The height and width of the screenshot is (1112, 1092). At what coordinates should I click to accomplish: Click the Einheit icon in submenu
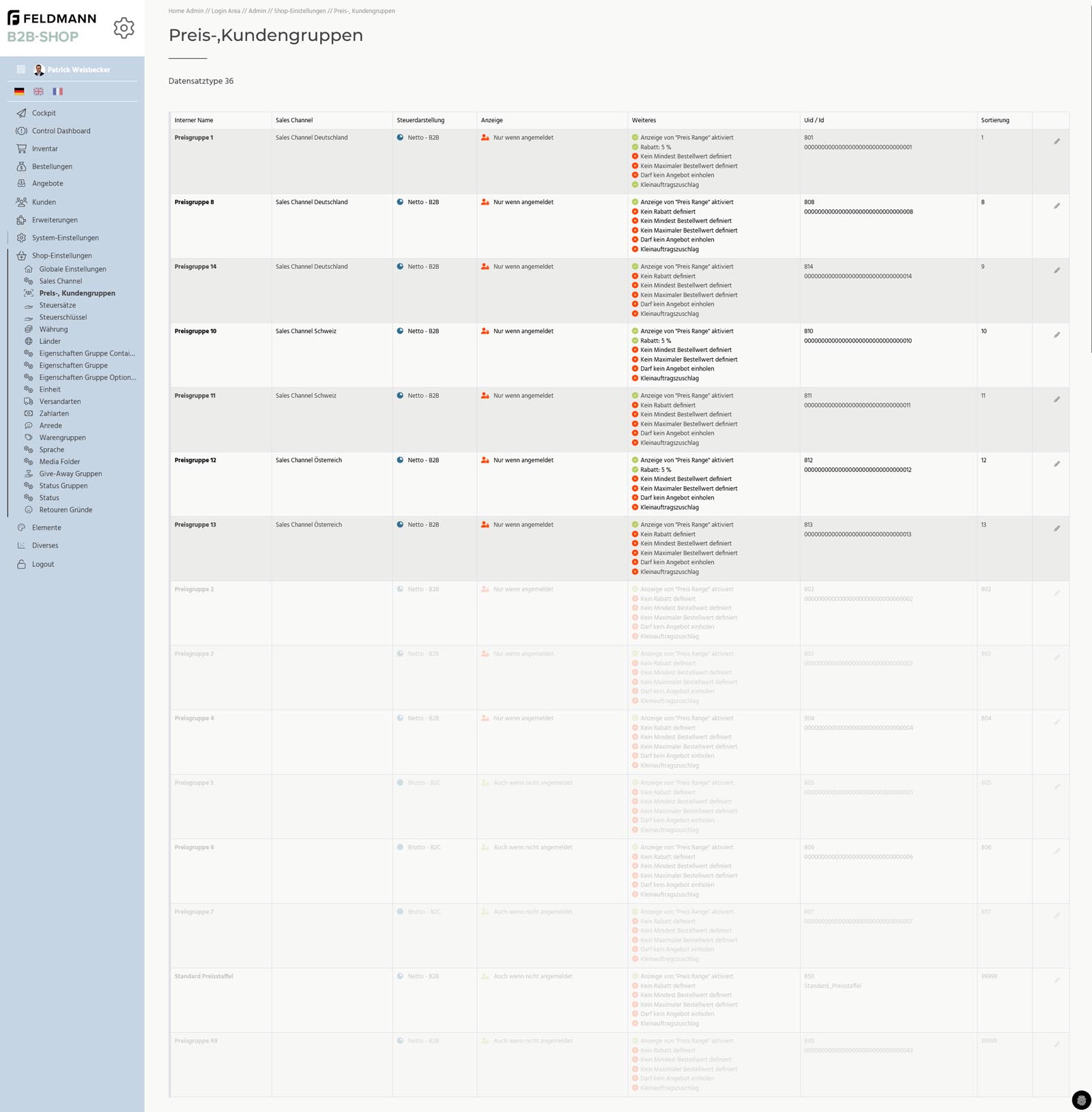tap(29, 390)
